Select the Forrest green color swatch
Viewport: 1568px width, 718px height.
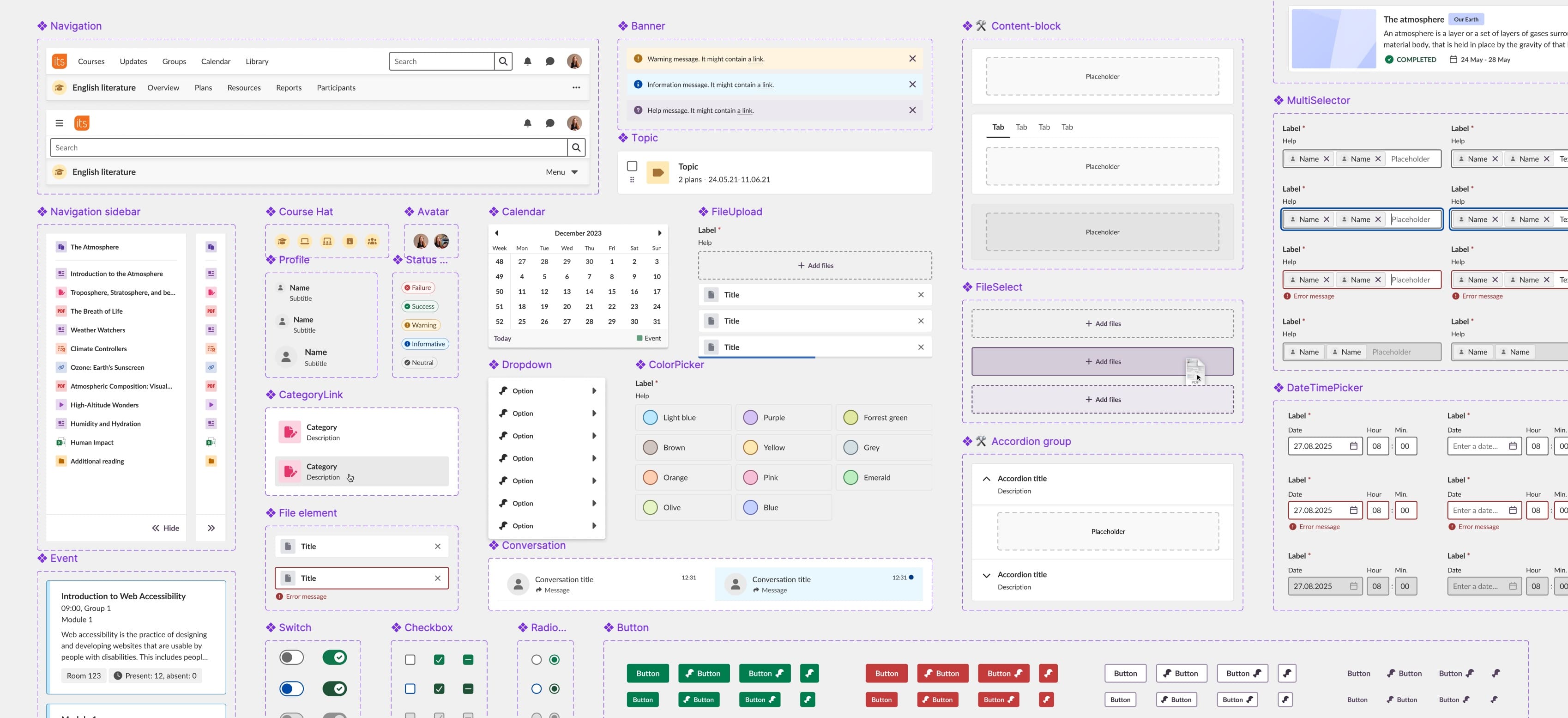tap(850, 417)
